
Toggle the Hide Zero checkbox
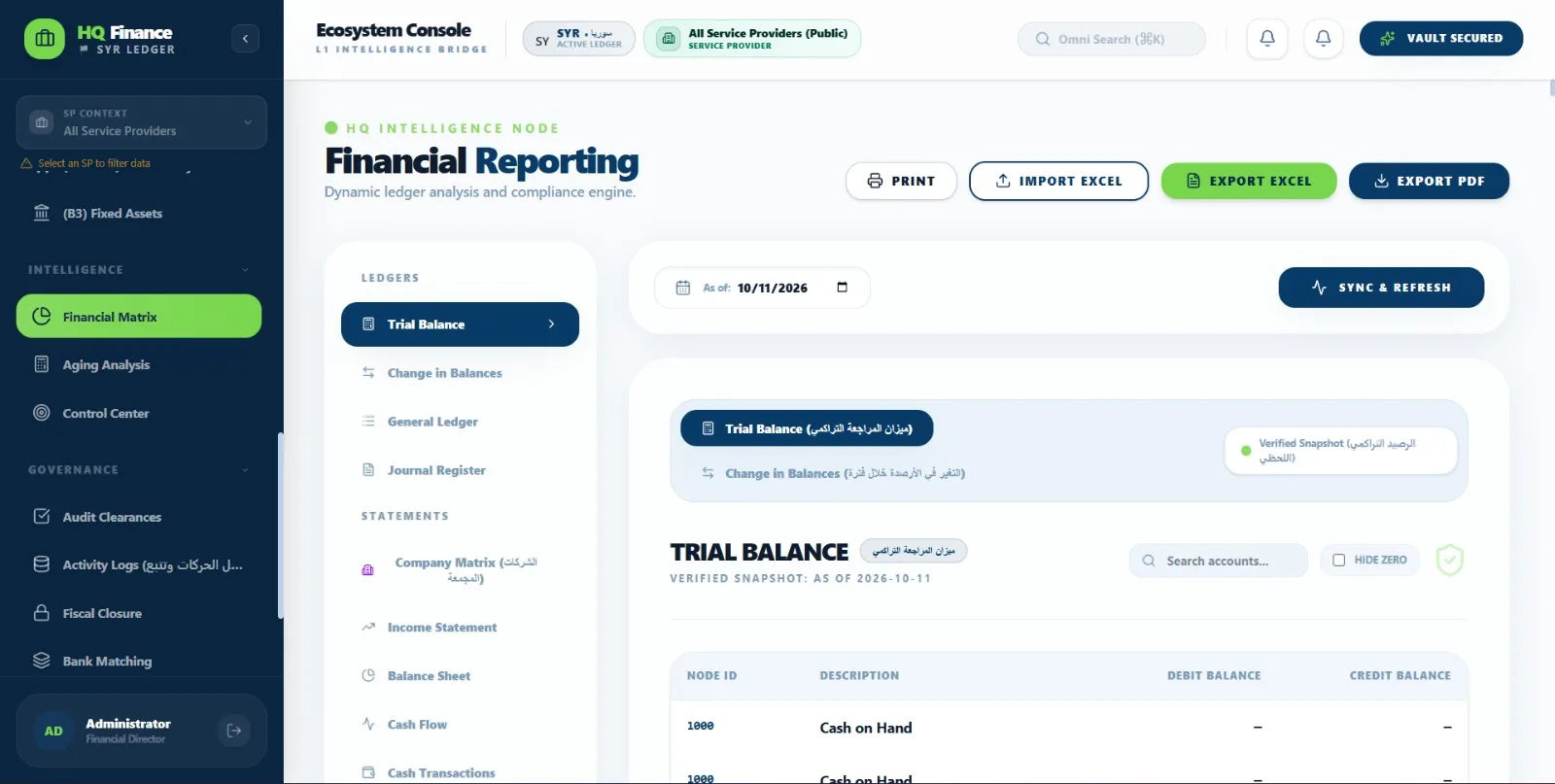tap(1338, 561)
